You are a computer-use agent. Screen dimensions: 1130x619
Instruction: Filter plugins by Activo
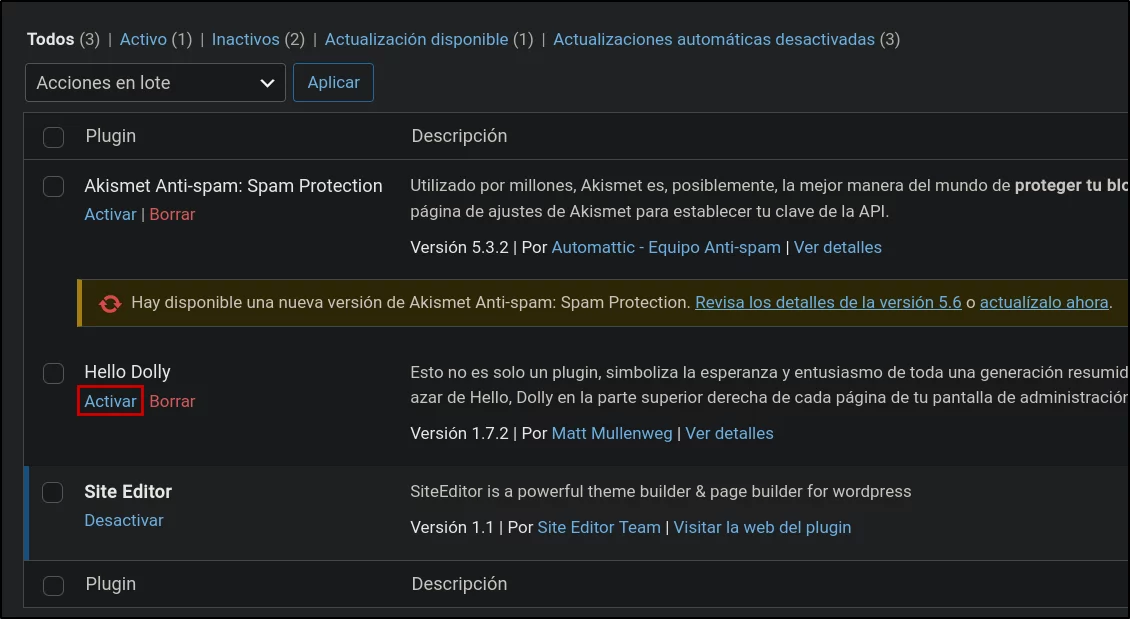pyautogui.click(x=143, y=40)
